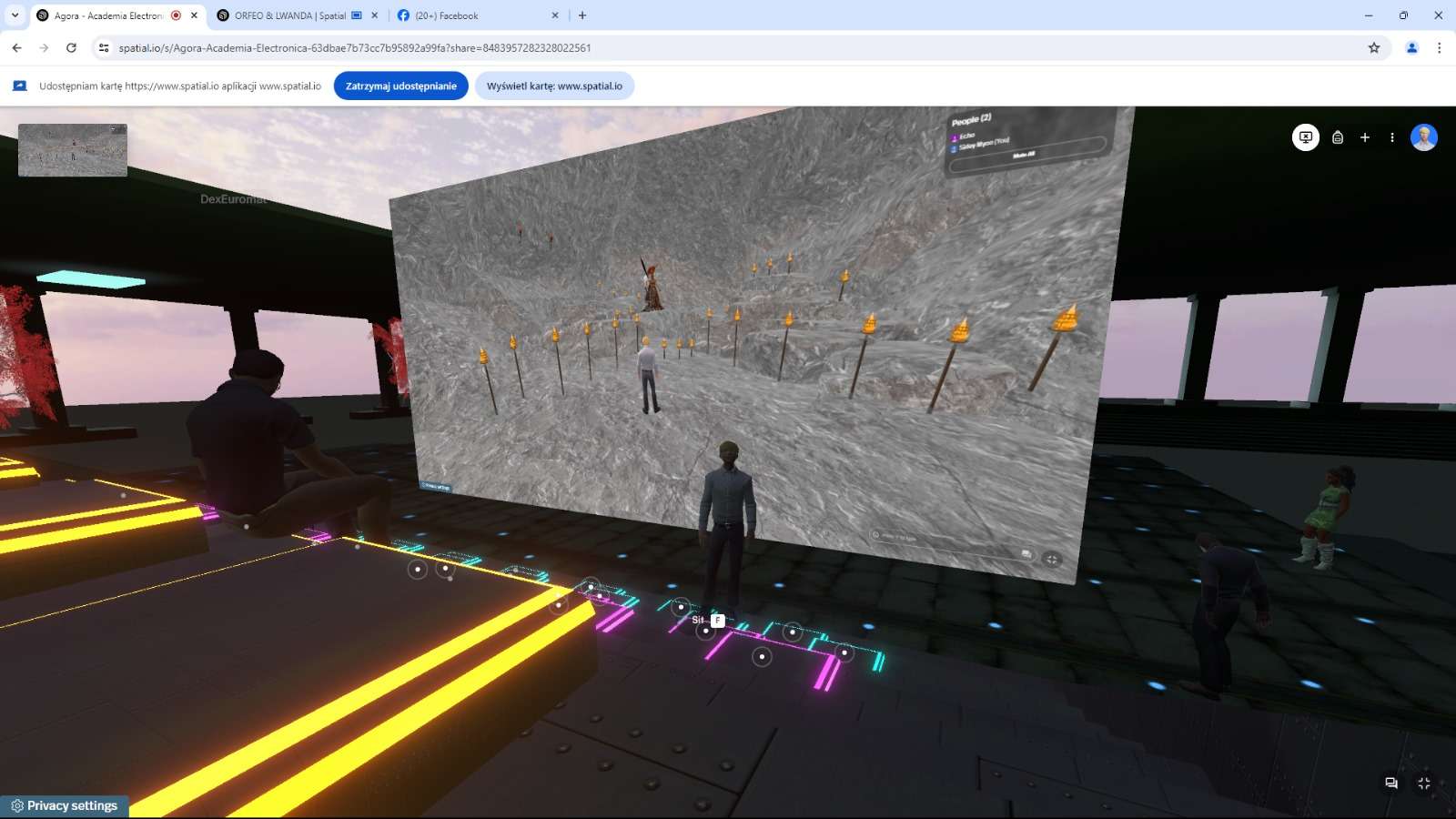Close the ORFEO & LWANDA tab
The height and width of the screenshot is (819, 1456).
[x=374, y=15]
